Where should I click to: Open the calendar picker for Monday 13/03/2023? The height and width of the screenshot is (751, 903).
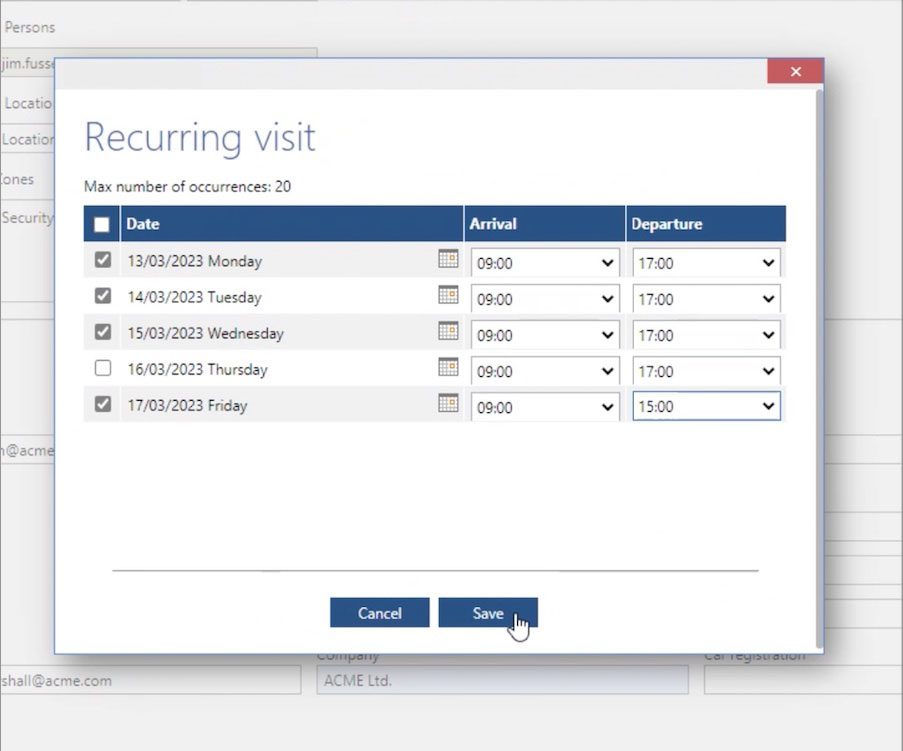coord(448,258)
